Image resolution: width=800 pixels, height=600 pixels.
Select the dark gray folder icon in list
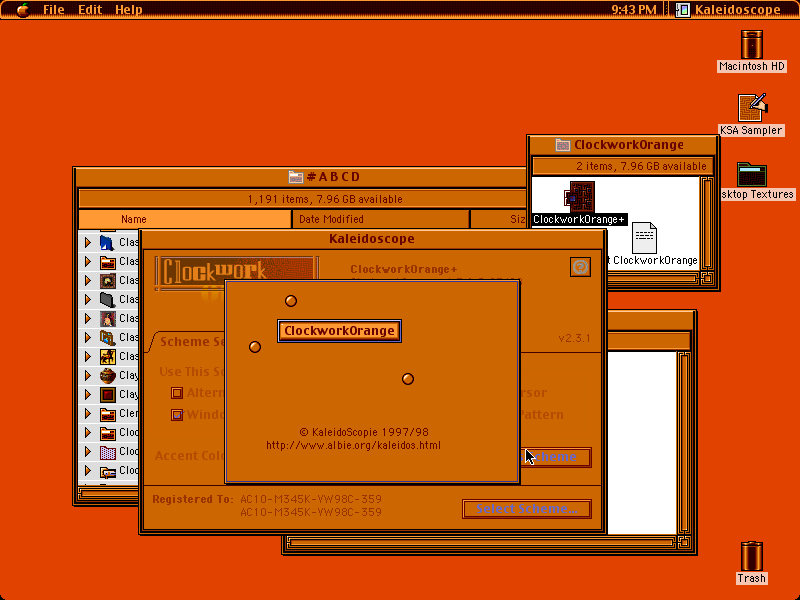[x=107, y=299]
